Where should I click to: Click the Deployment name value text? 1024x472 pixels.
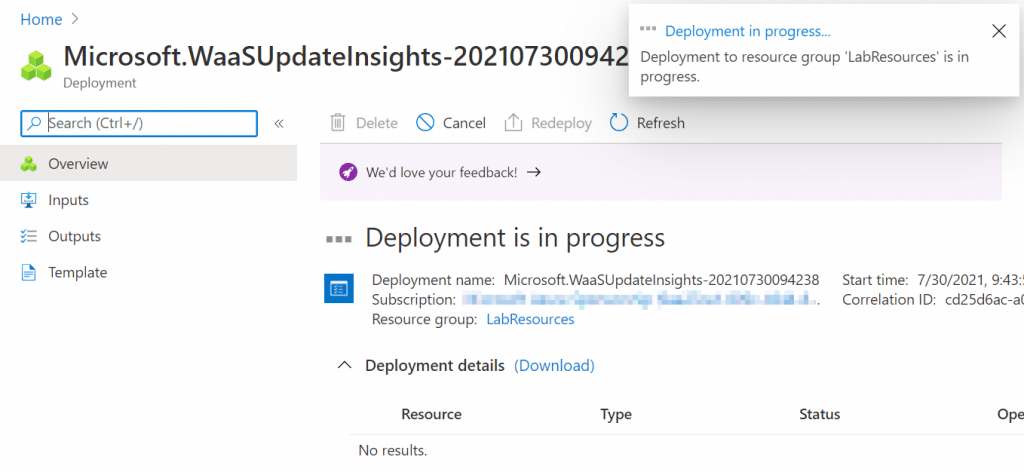point(662,280)
